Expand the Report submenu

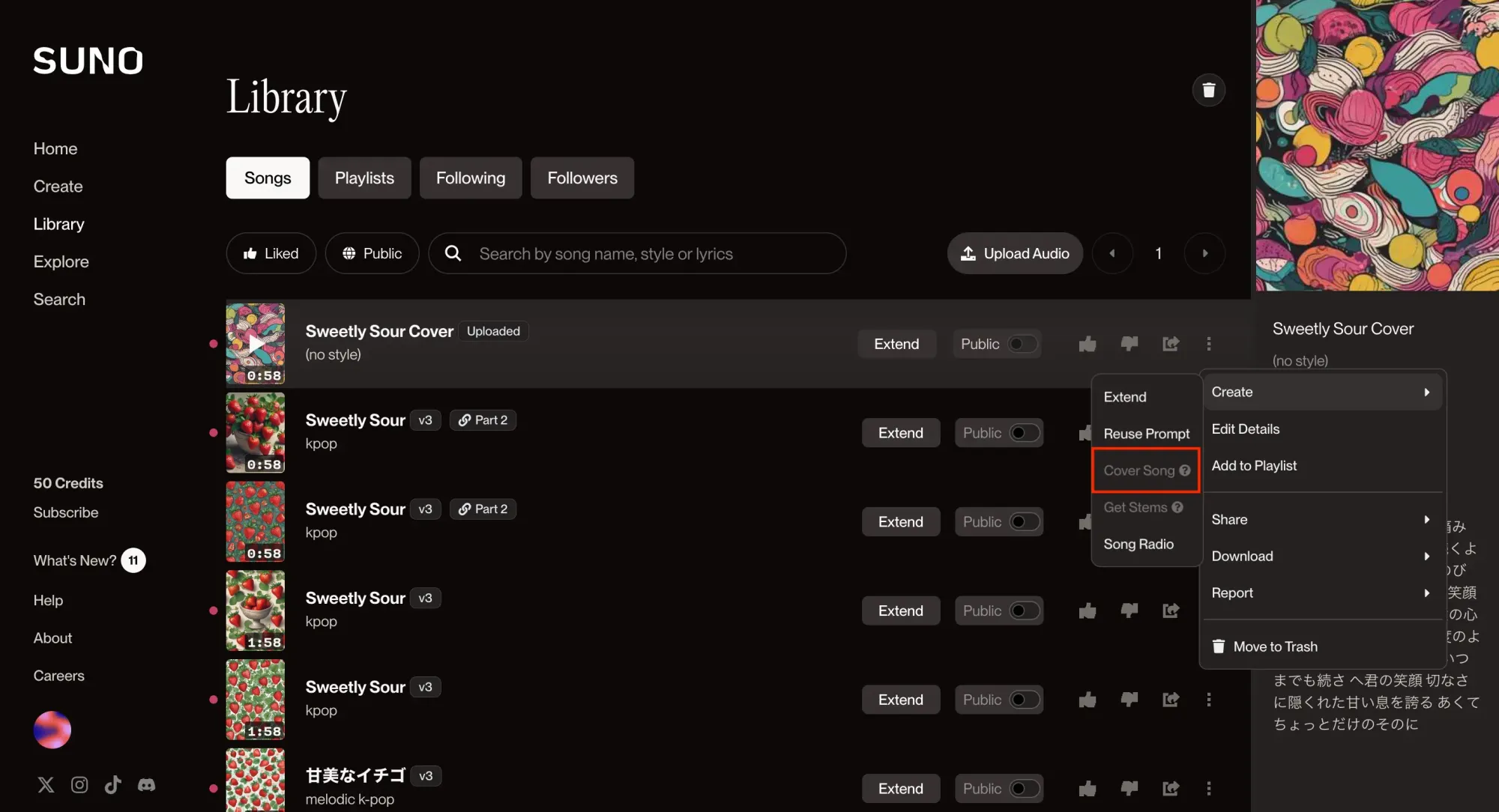click(x=1322, y=593)
